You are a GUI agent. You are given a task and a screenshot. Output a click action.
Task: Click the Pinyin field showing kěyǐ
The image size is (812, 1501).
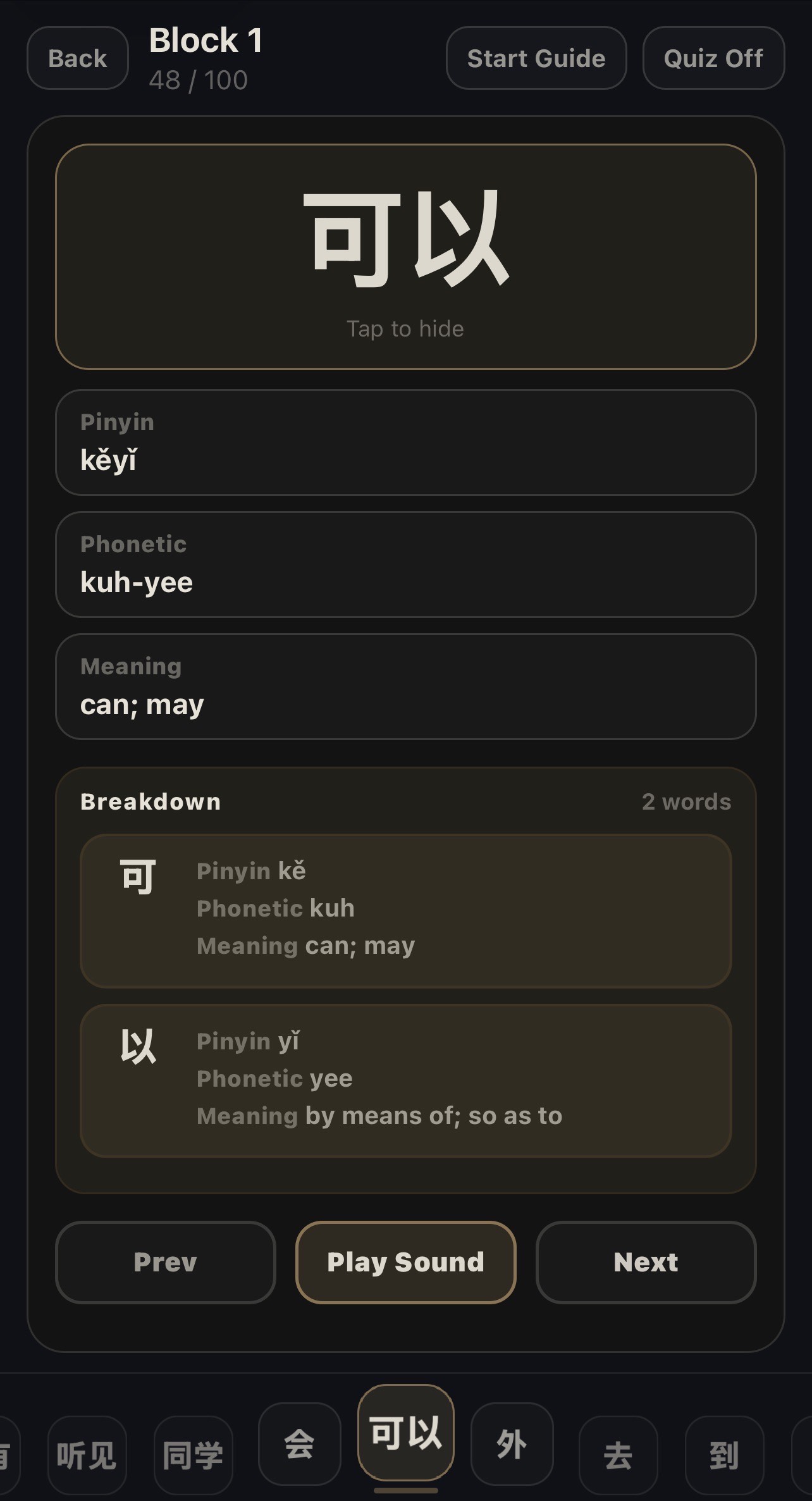[405, 442]
